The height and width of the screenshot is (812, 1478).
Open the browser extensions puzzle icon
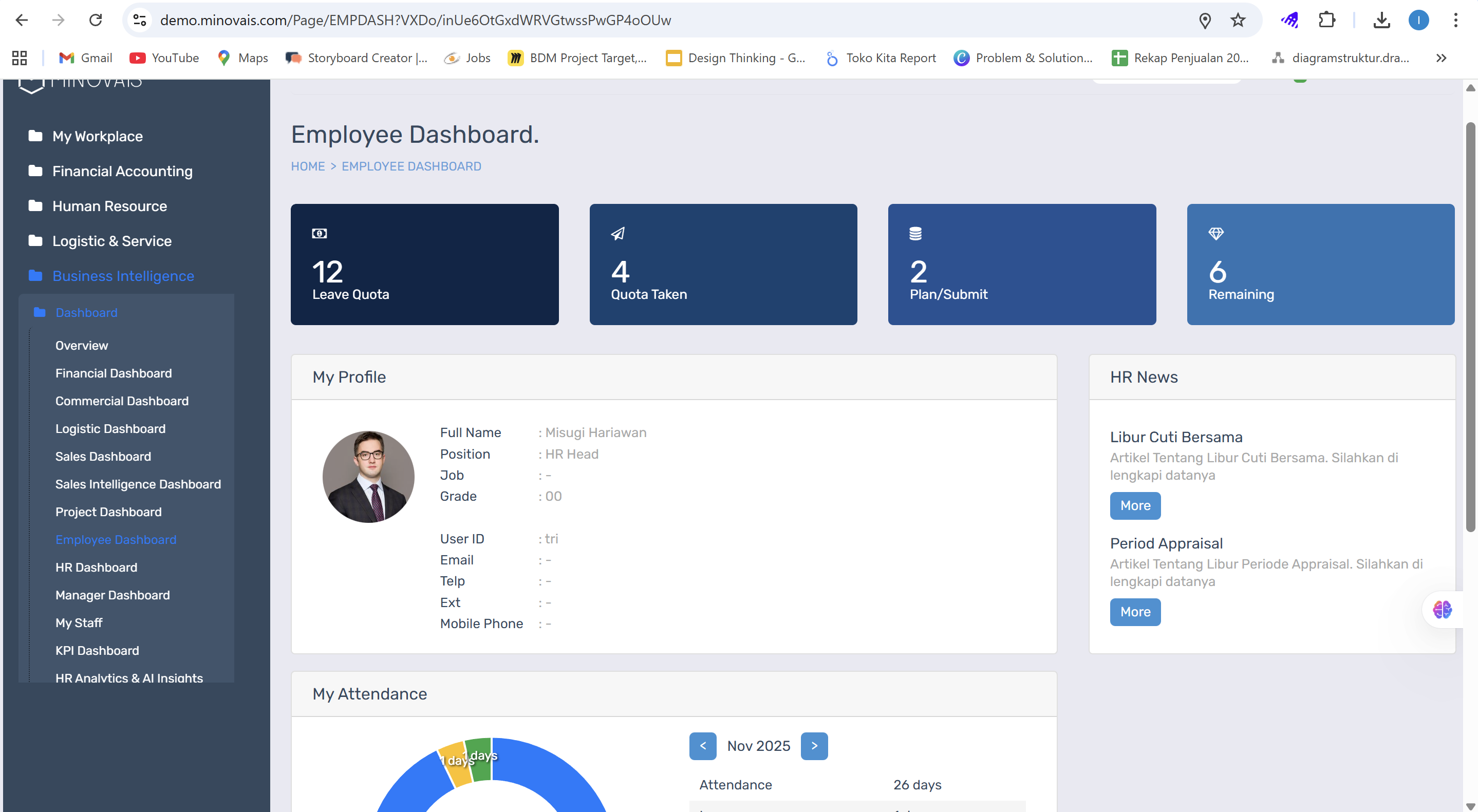pyautogui.click(x=1326, y=21)
